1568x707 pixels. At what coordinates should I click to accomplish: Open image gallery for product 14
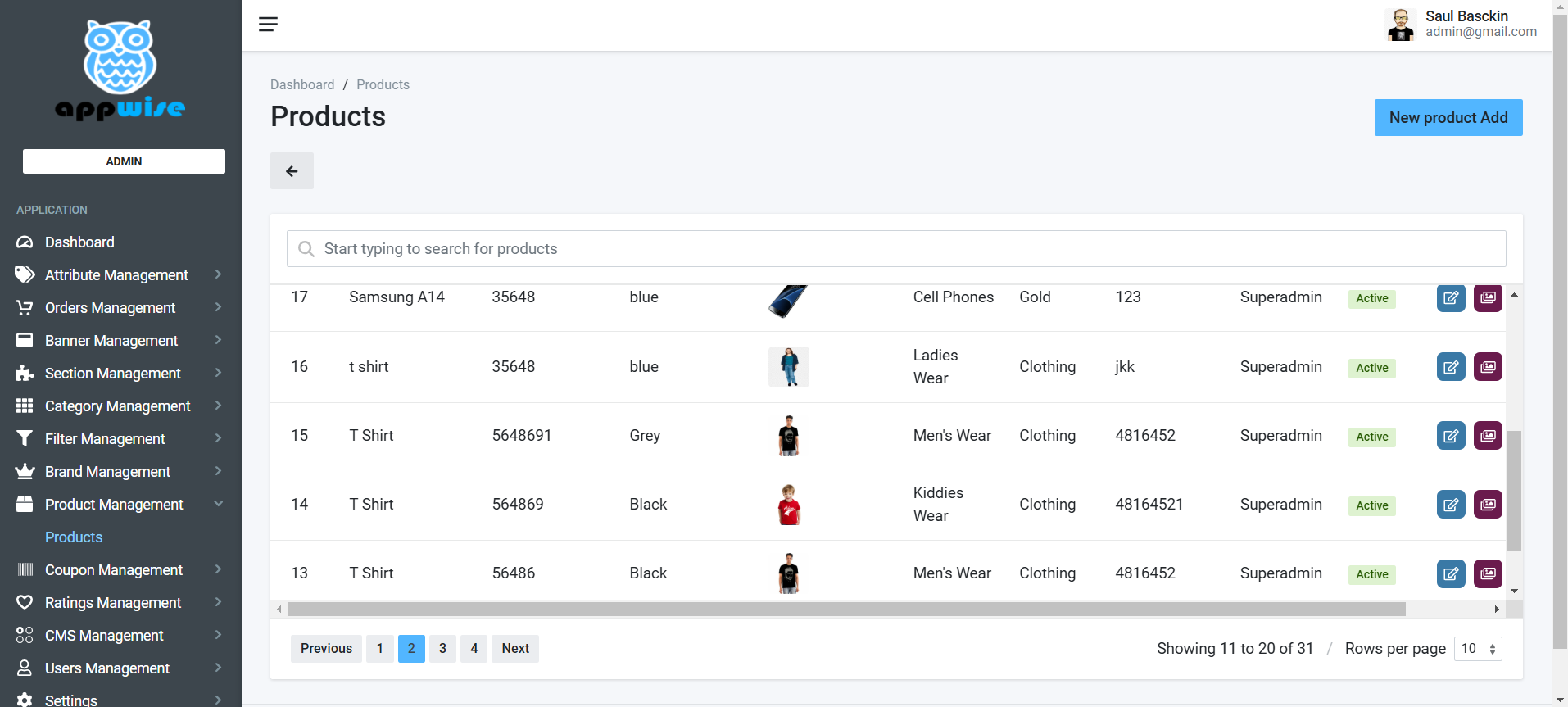coord(1488,505)
